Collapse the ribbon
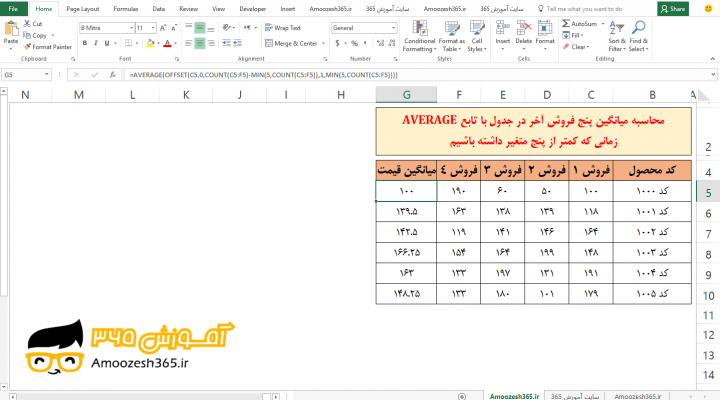This screenshot has width=720, height=400. (713, 59)
